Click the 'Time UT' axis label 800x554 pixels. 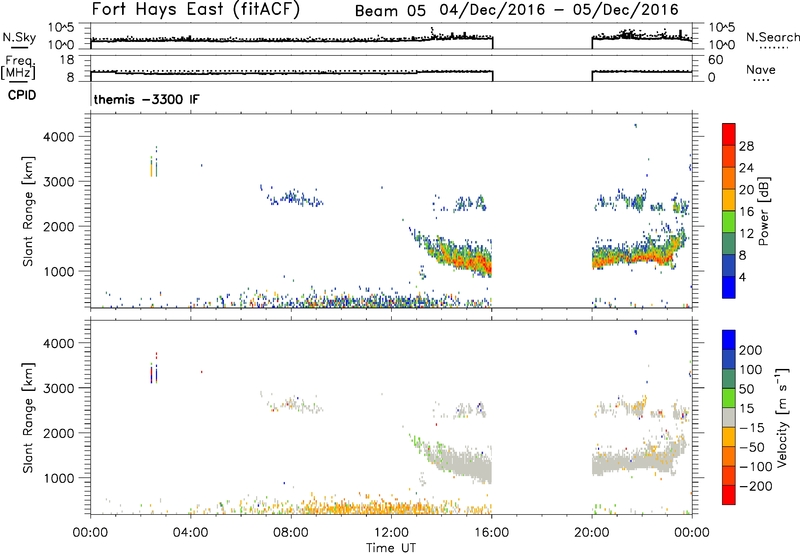tap(391, 547)
